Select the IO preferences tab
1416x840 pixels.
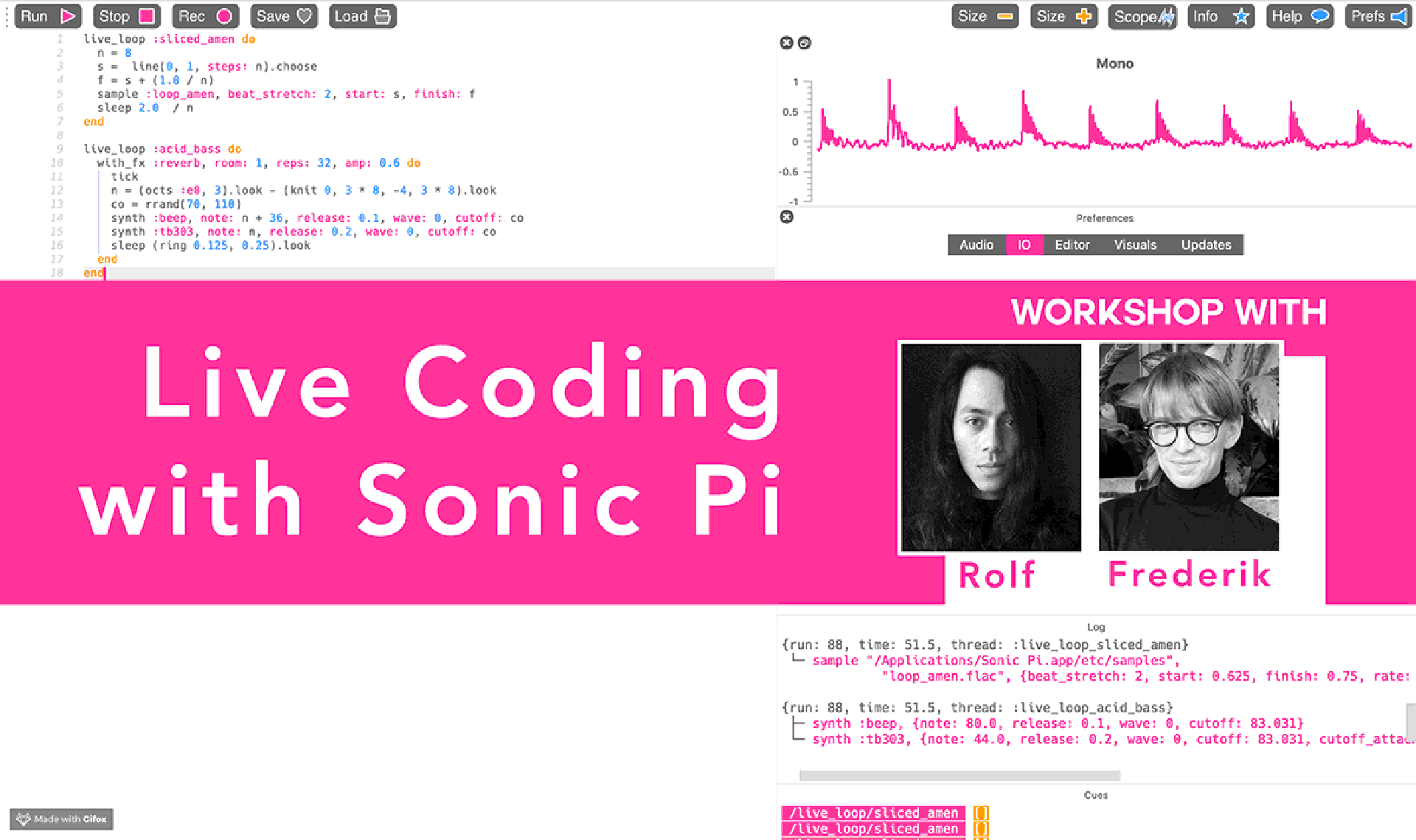click(x=1024, y=245)
